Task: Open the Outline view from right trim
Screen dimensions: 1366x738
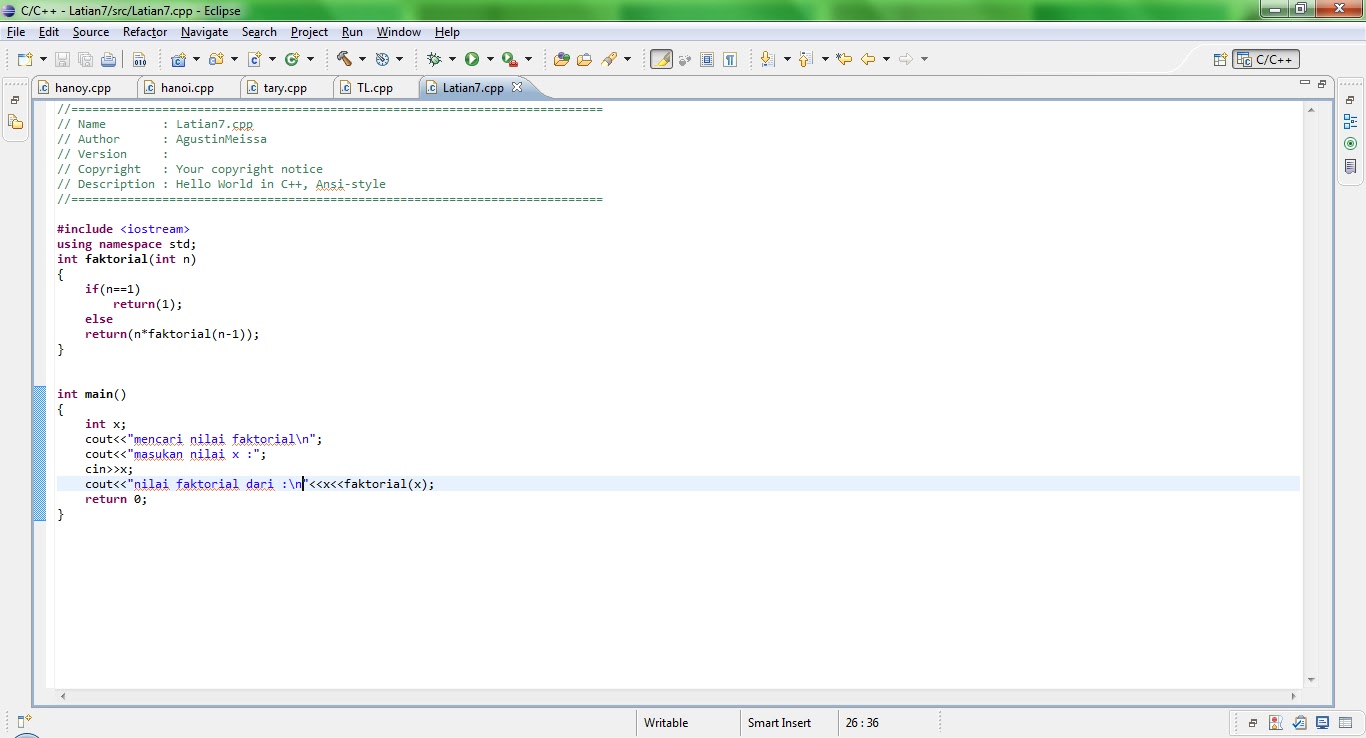Action: [x=1350, y=123]
